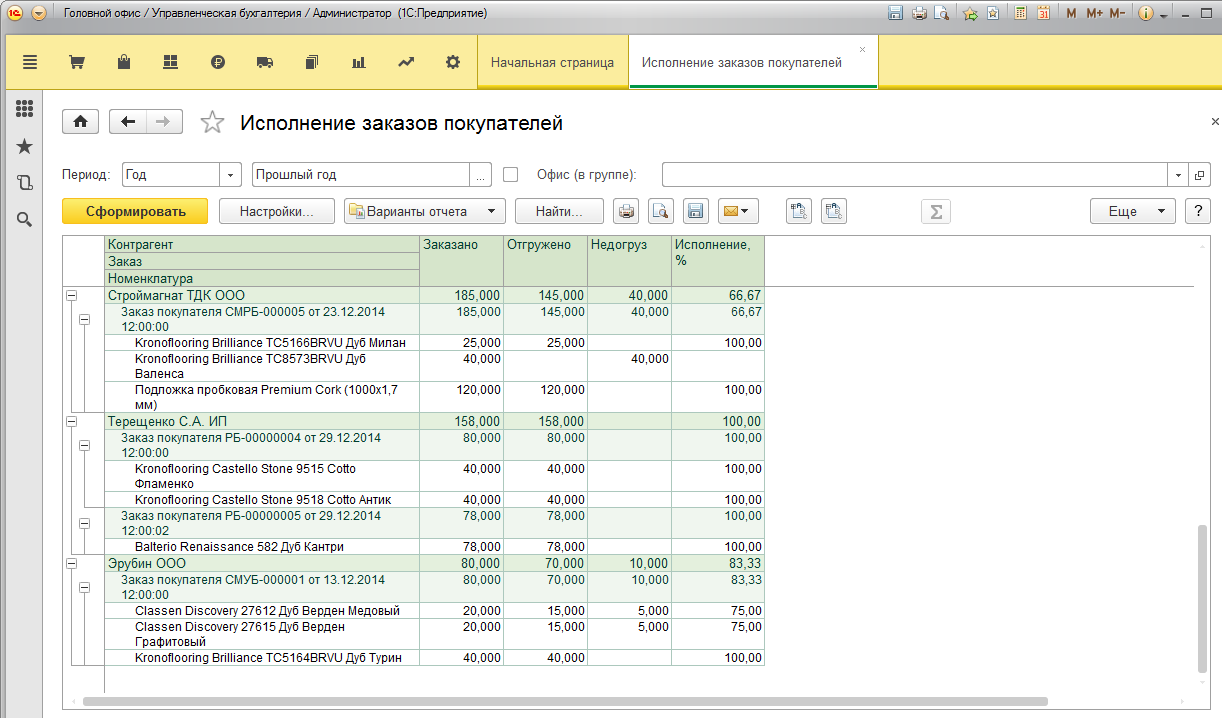Open the delivery truck section
This screenshot has width=1222, height=718.
click(265, 62)
